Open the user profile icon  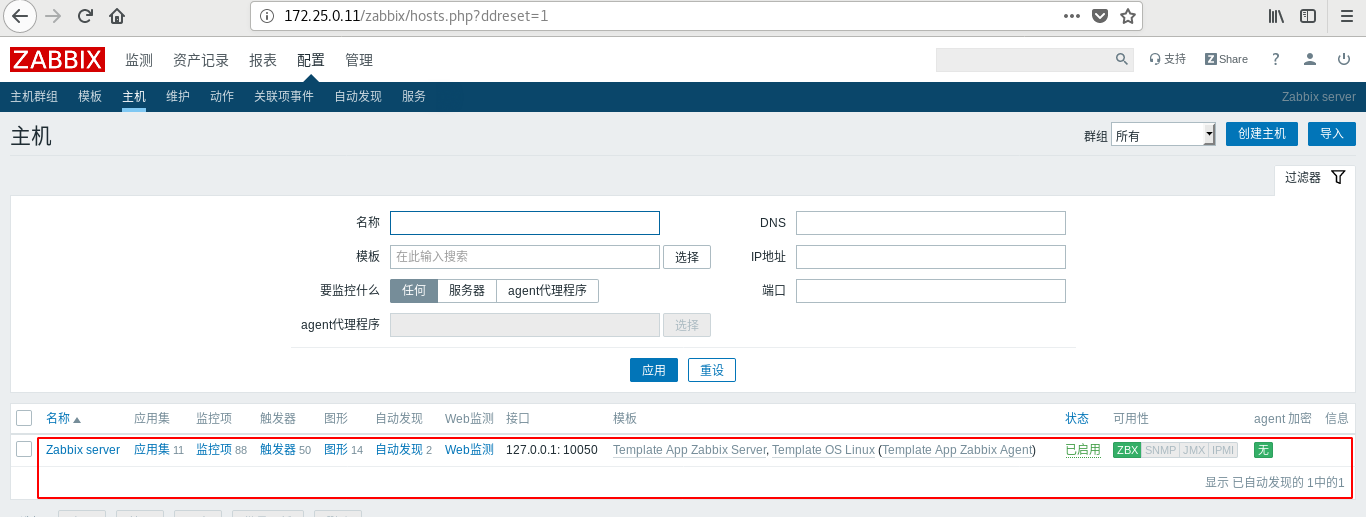tap(1310, 59)
